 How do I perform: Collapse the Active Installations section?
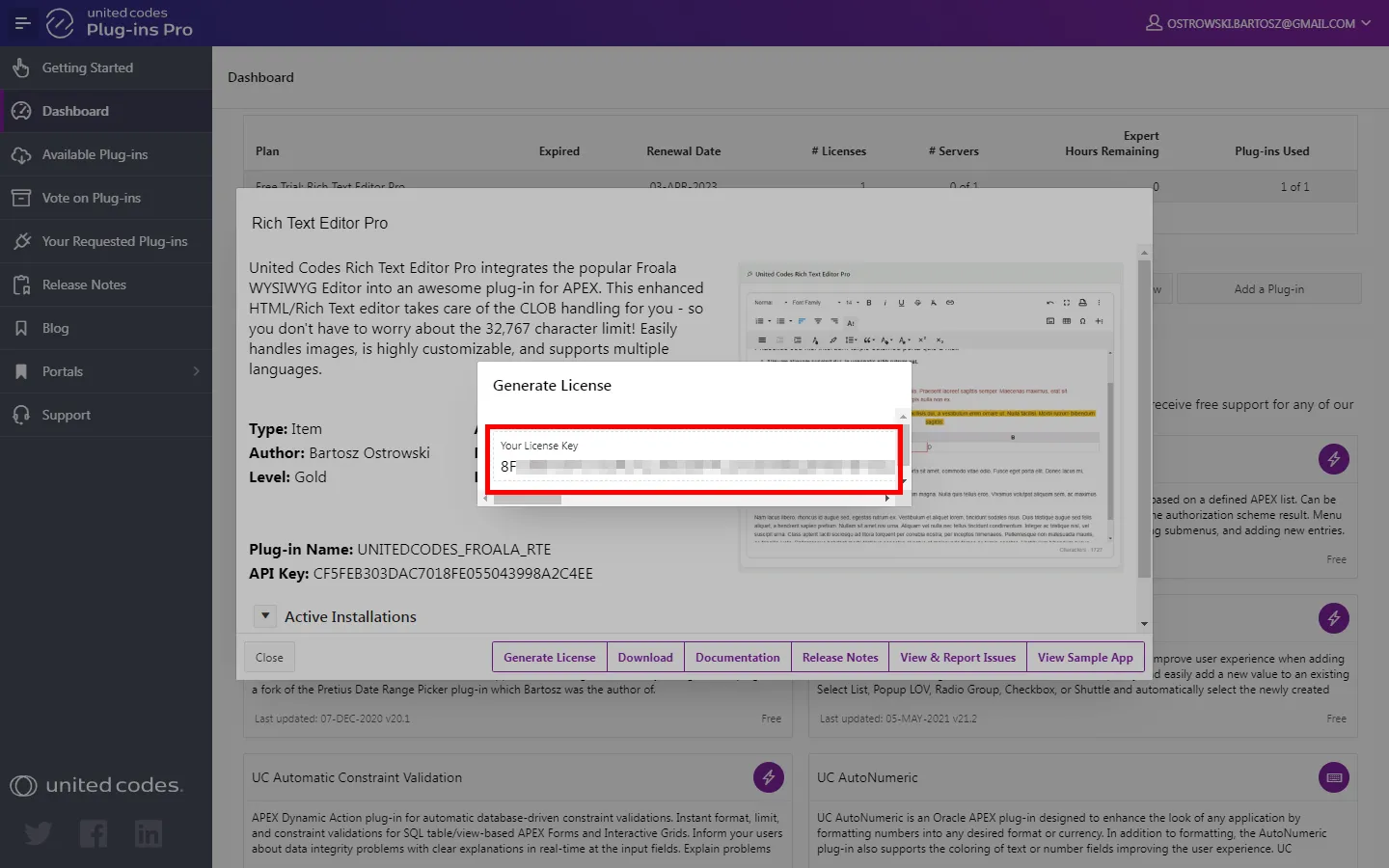(x=265, y=616)
